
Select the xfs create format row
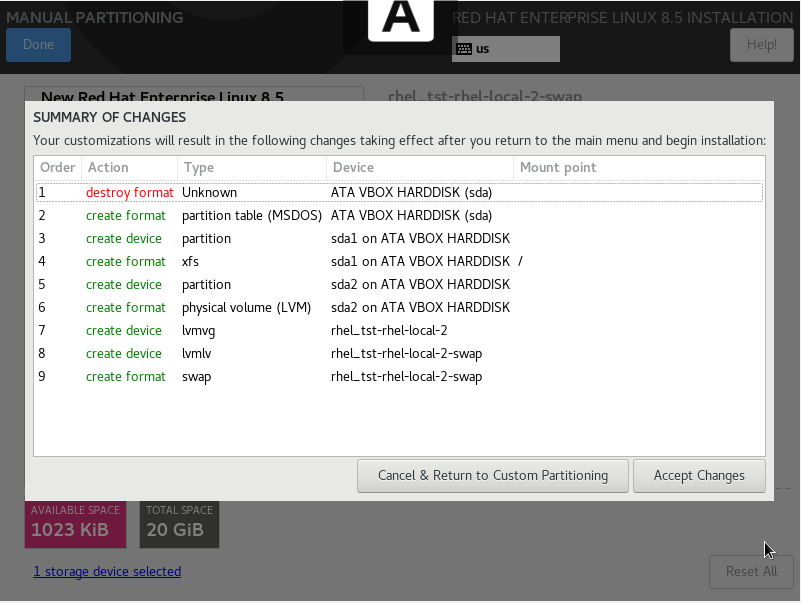399,262
